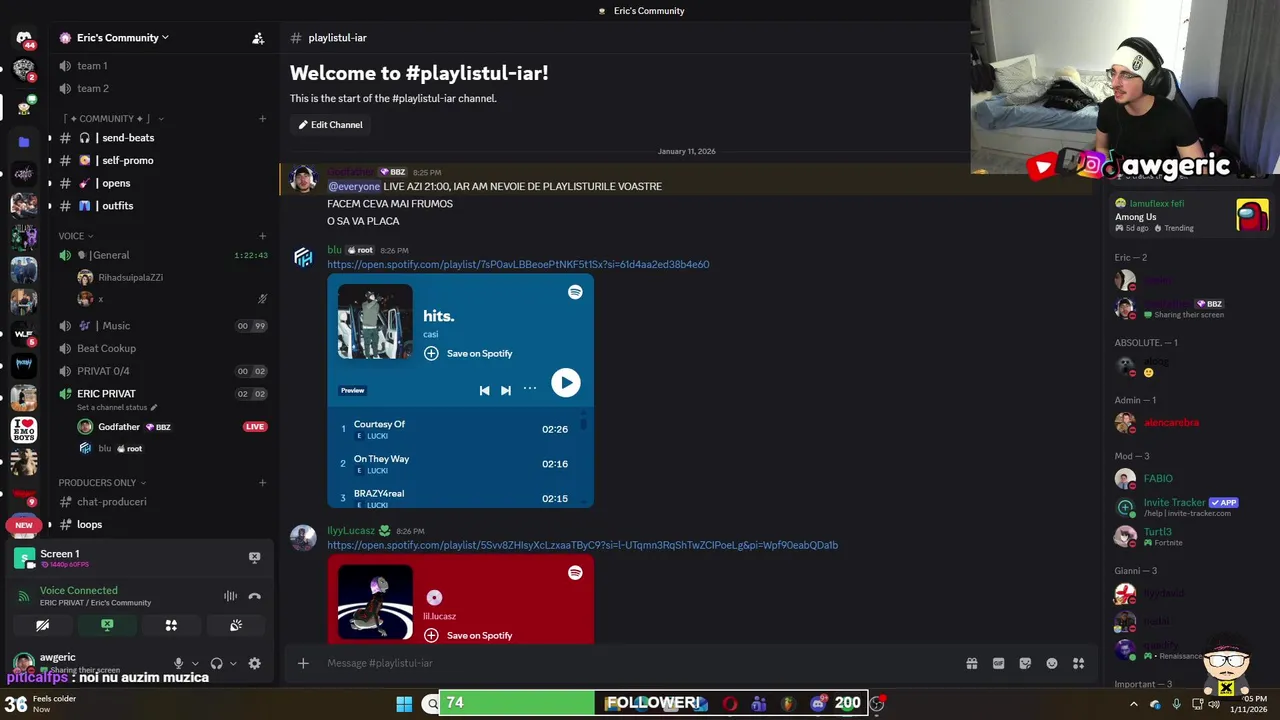Open the activities launcher in voice panel

click(171, 625)
